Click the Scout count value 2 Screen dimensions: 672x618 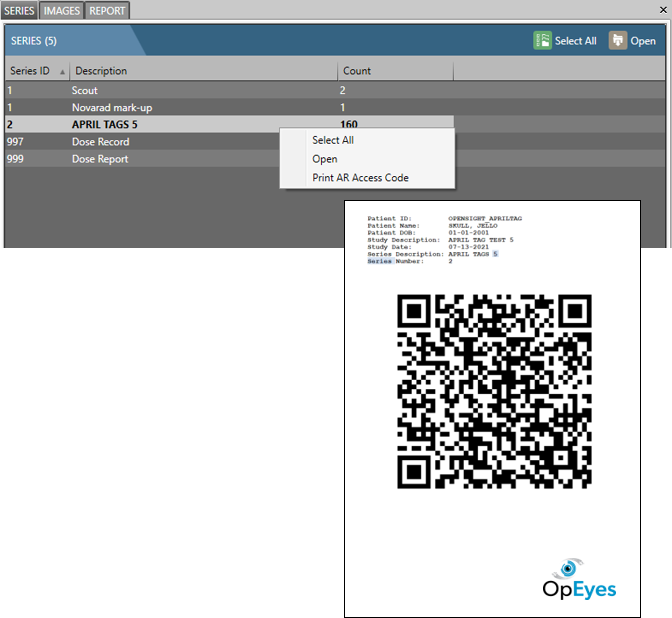coord(342,90)
